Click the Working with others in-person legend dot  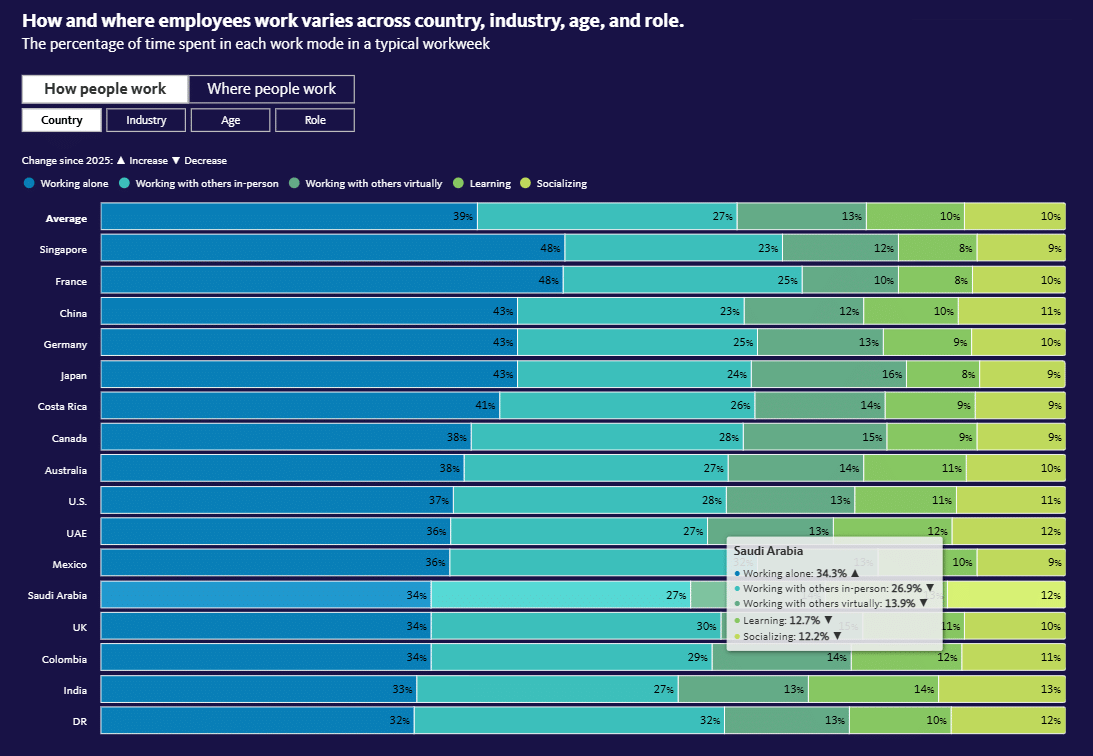pos(125,183)
